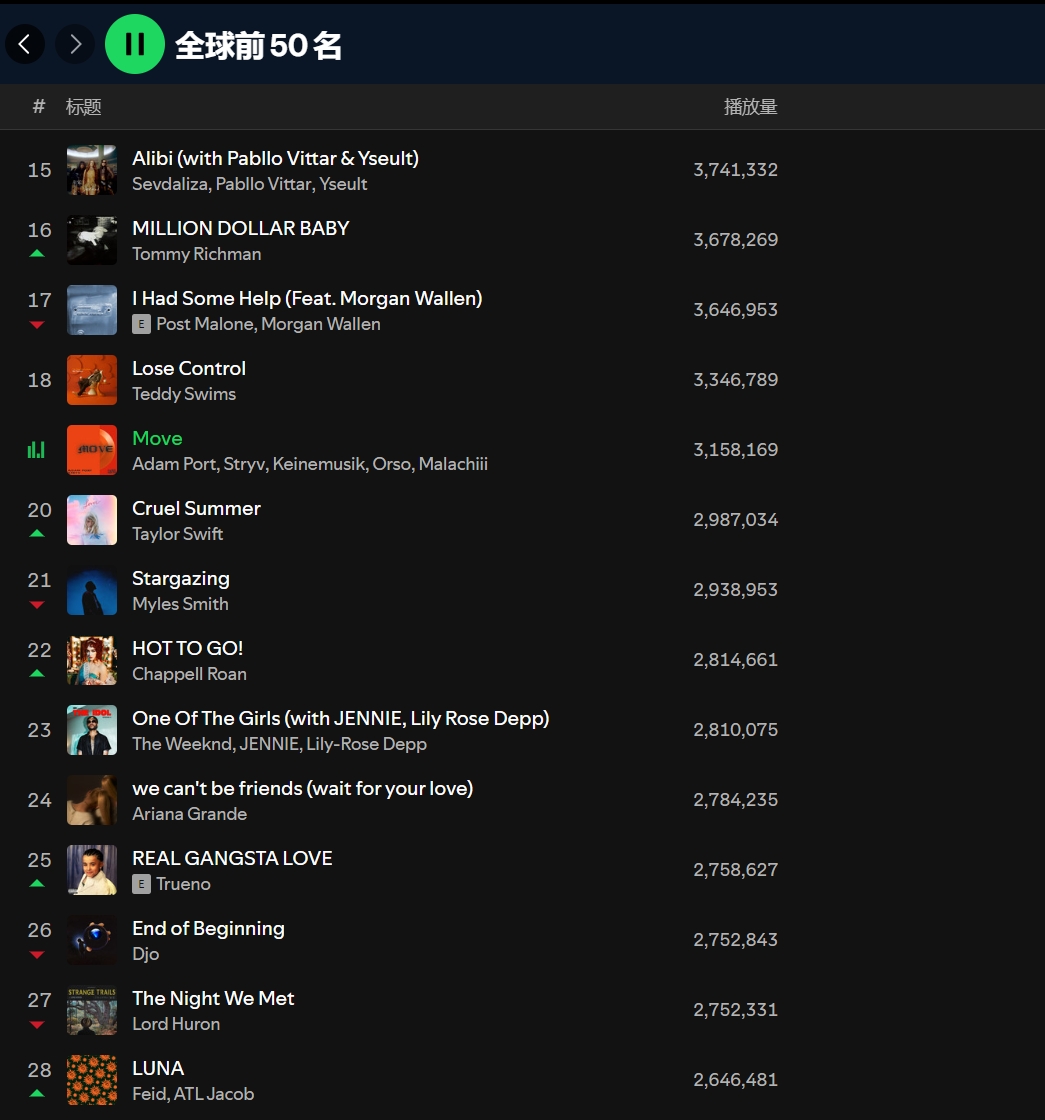This screenshot has height=1120, width=1045.
Task: Open the Stargazing blue cover art
Action: pyautogui.click(x=92, y=590)
